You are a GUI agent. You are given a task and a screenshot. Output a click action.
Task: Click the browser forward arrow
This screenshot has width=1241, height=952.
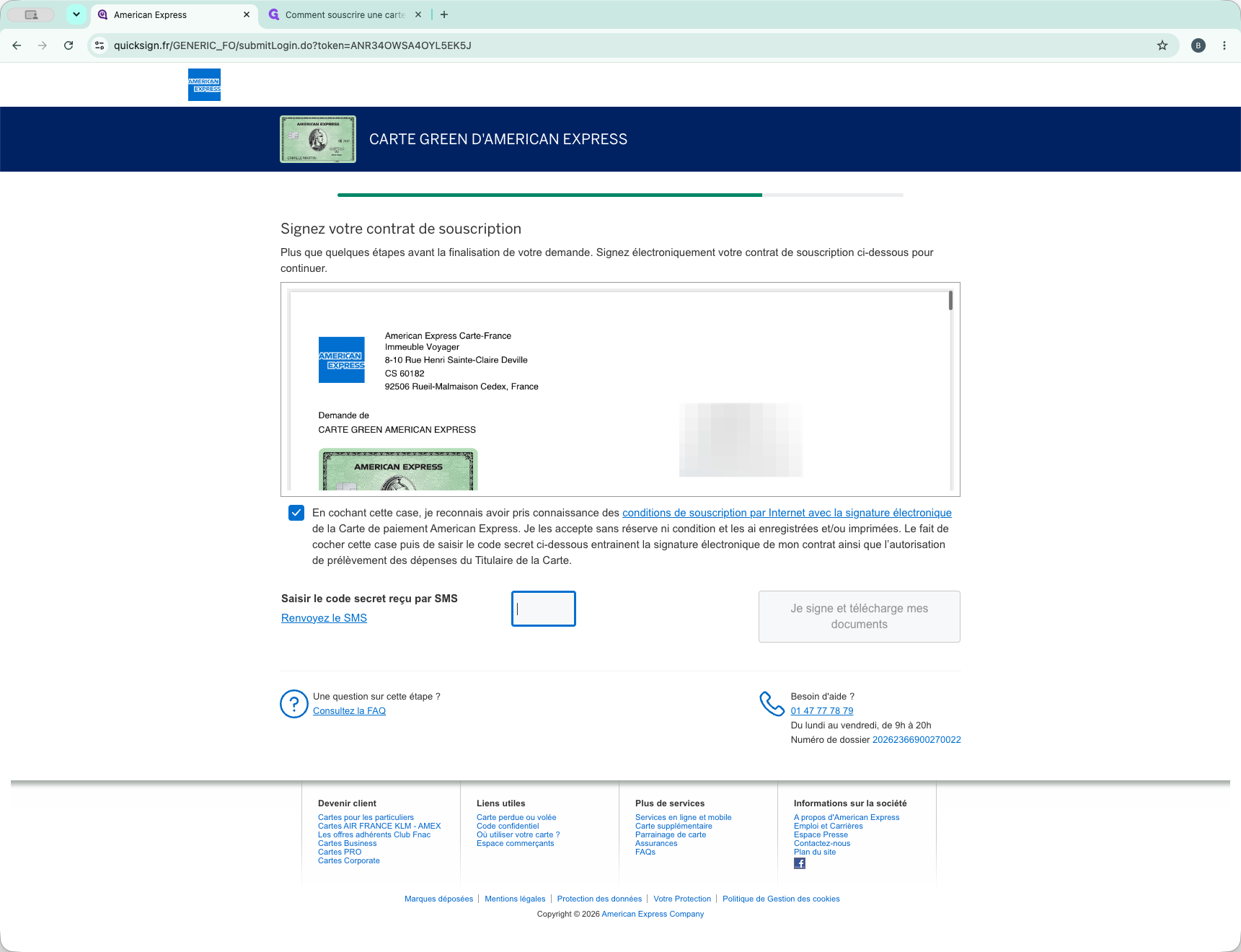pyautogui.click(x=43, y=45)
